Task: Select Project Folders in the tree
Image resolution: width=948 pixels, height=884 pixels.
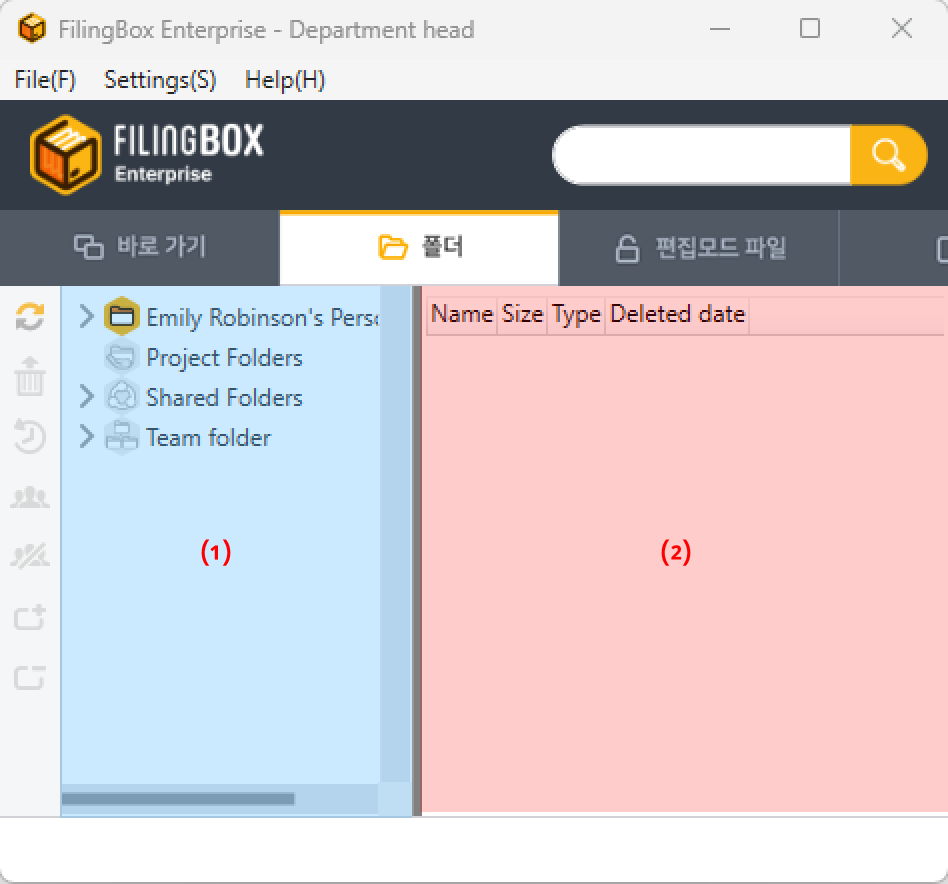Action: point(223,358)
